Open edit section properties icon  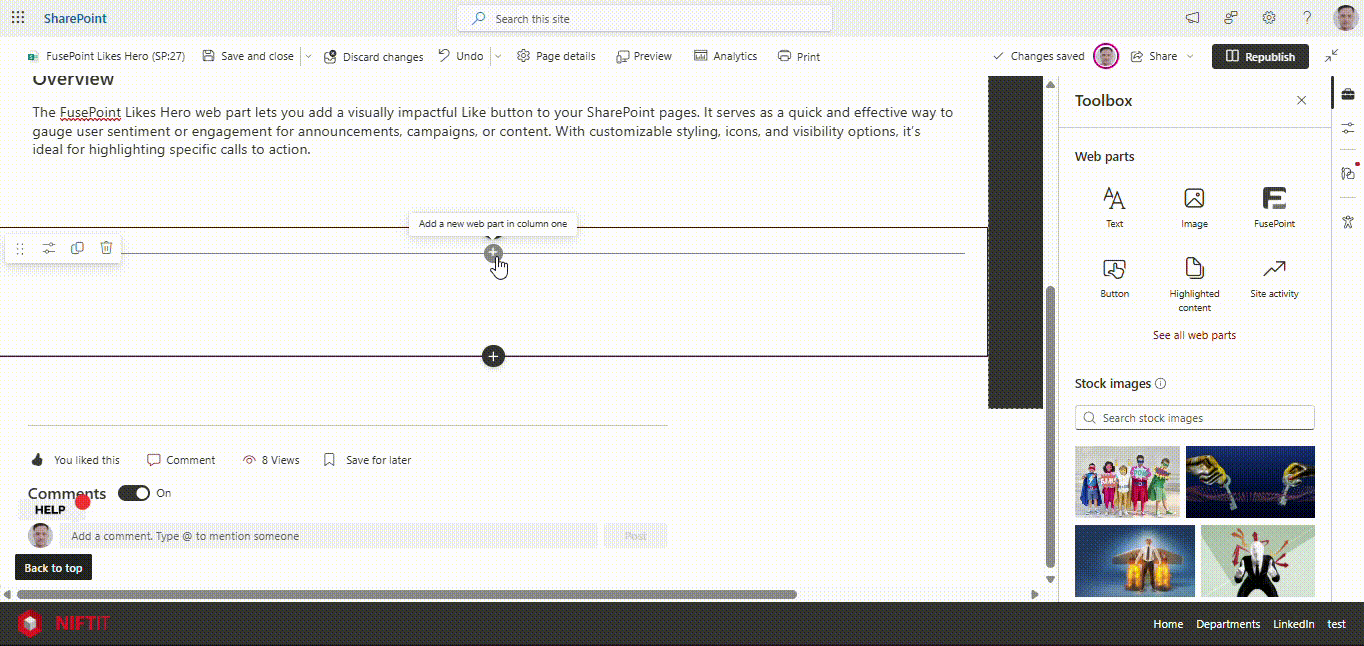coord(48,248)
